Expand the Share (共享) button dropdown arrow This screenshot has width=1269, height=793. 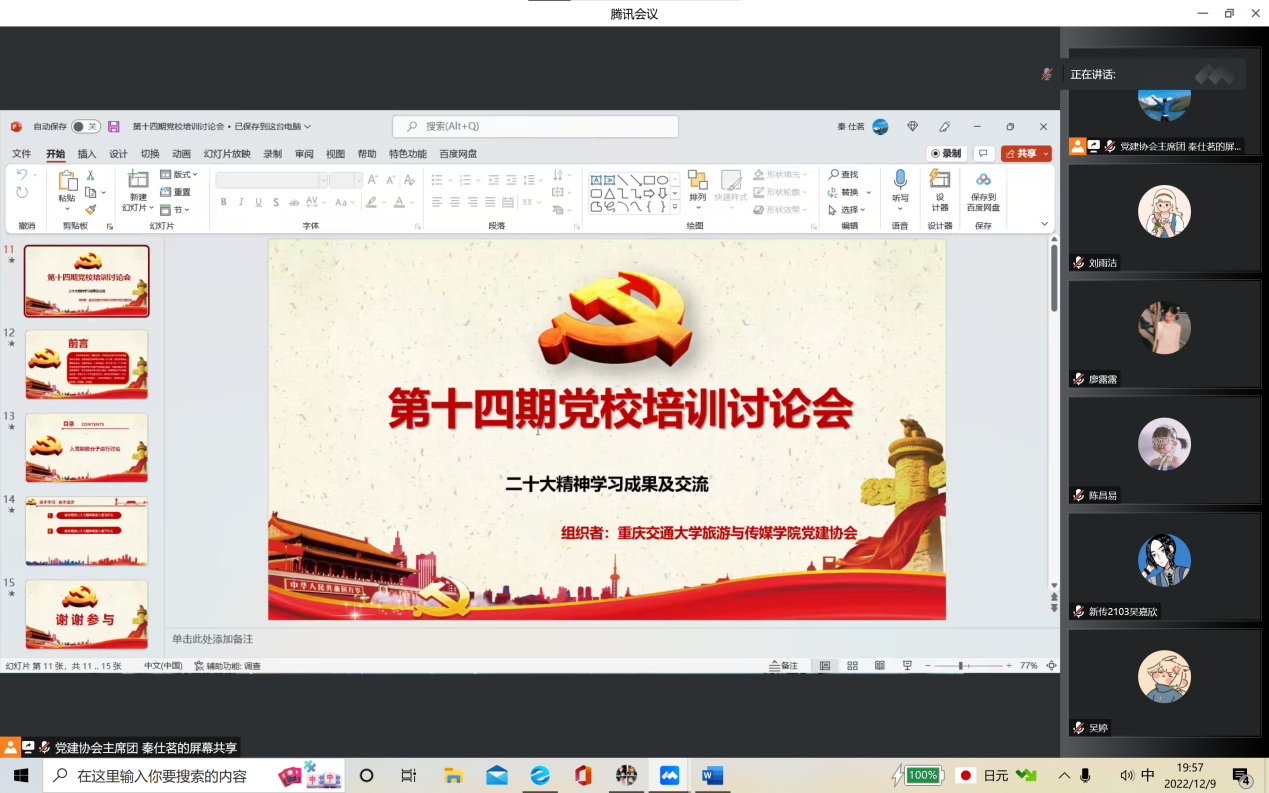1046,154
